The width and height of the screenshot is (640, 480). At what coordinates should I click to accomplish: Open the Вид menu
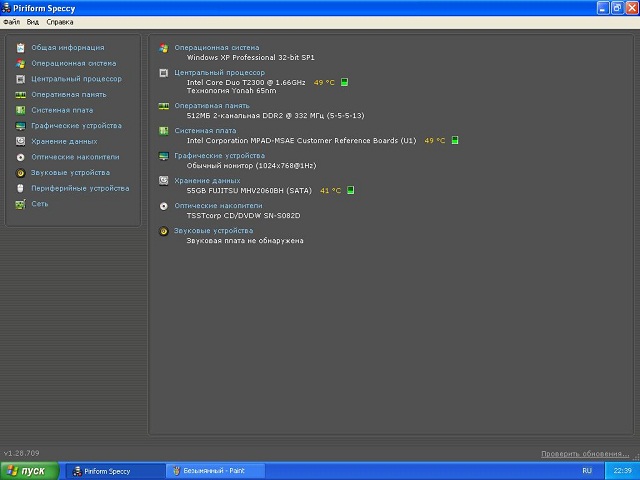pyautogui.click(x=33, y=21)
